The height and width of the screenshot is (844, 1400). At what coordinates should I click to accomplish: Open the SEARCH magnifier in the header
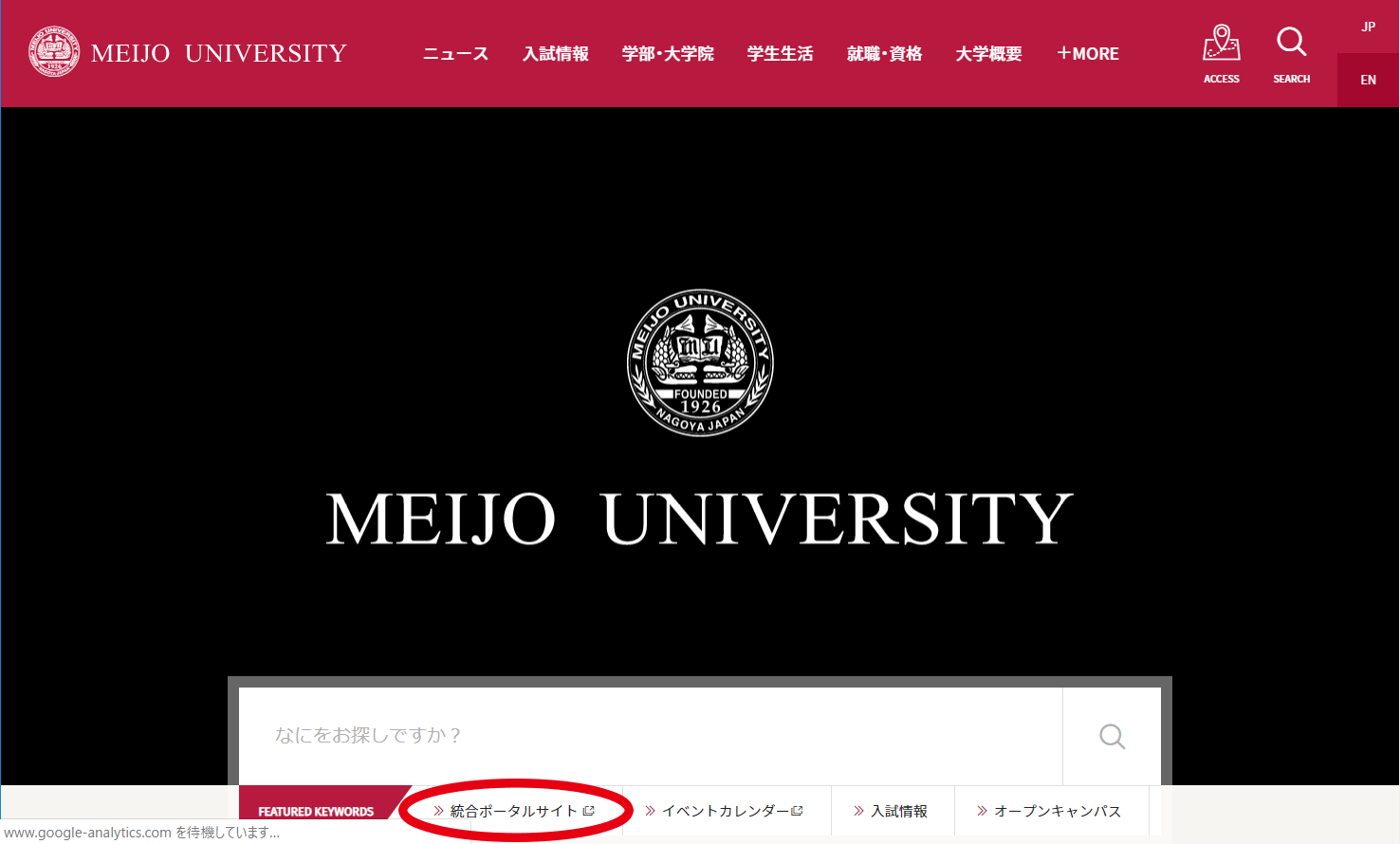(1291, 54)
